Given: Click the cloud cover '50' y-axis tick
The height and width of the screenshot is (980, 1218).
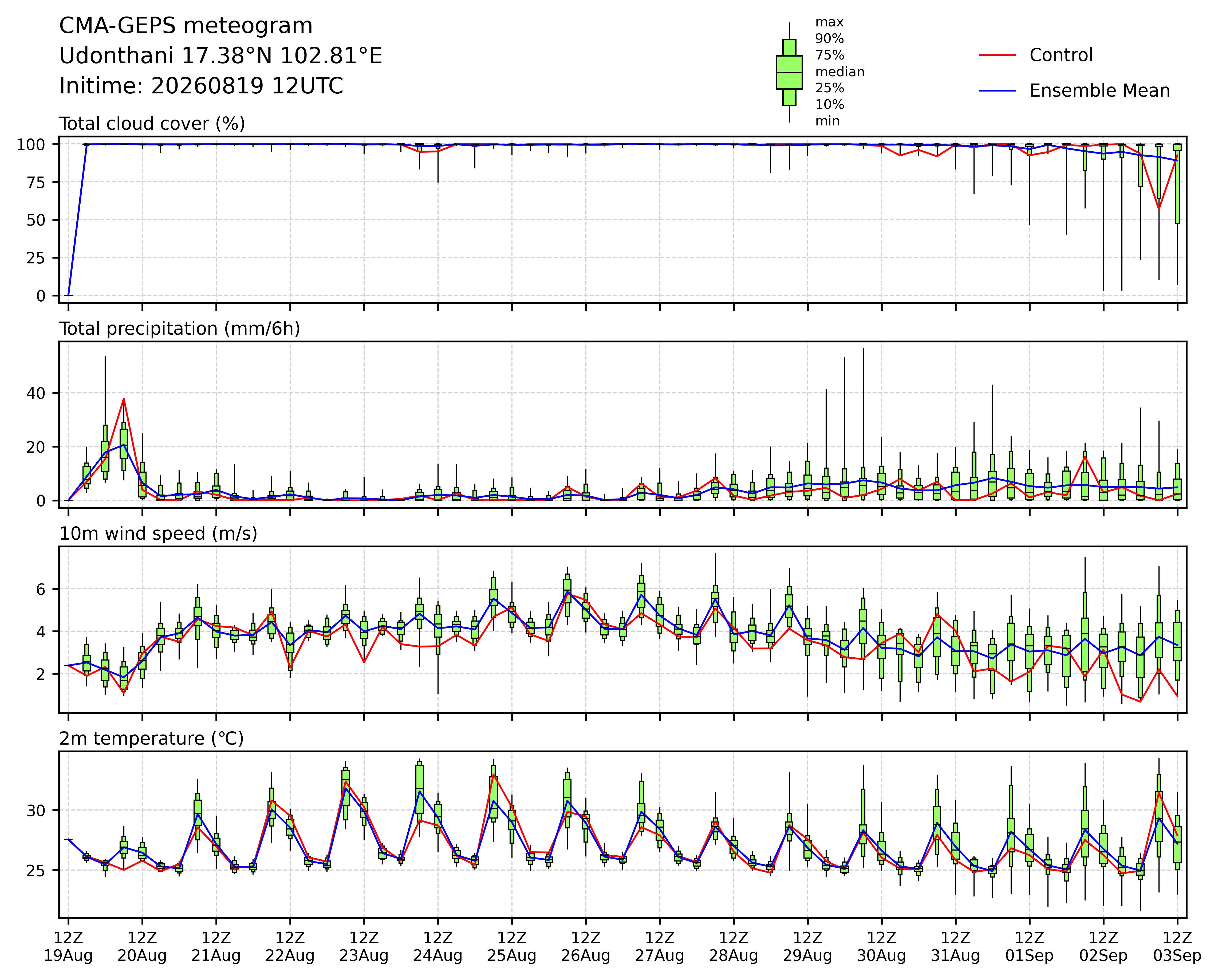Looking at the screenshot, I should pyautogui.click(x=36, y=220).
